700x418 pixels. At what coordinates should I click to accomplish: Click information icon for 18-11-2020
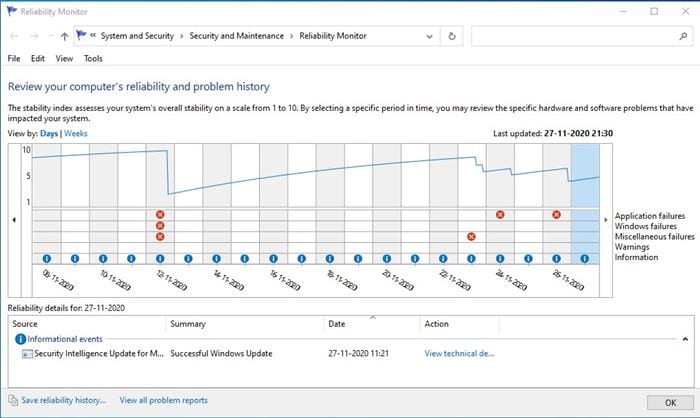point(330,258)
